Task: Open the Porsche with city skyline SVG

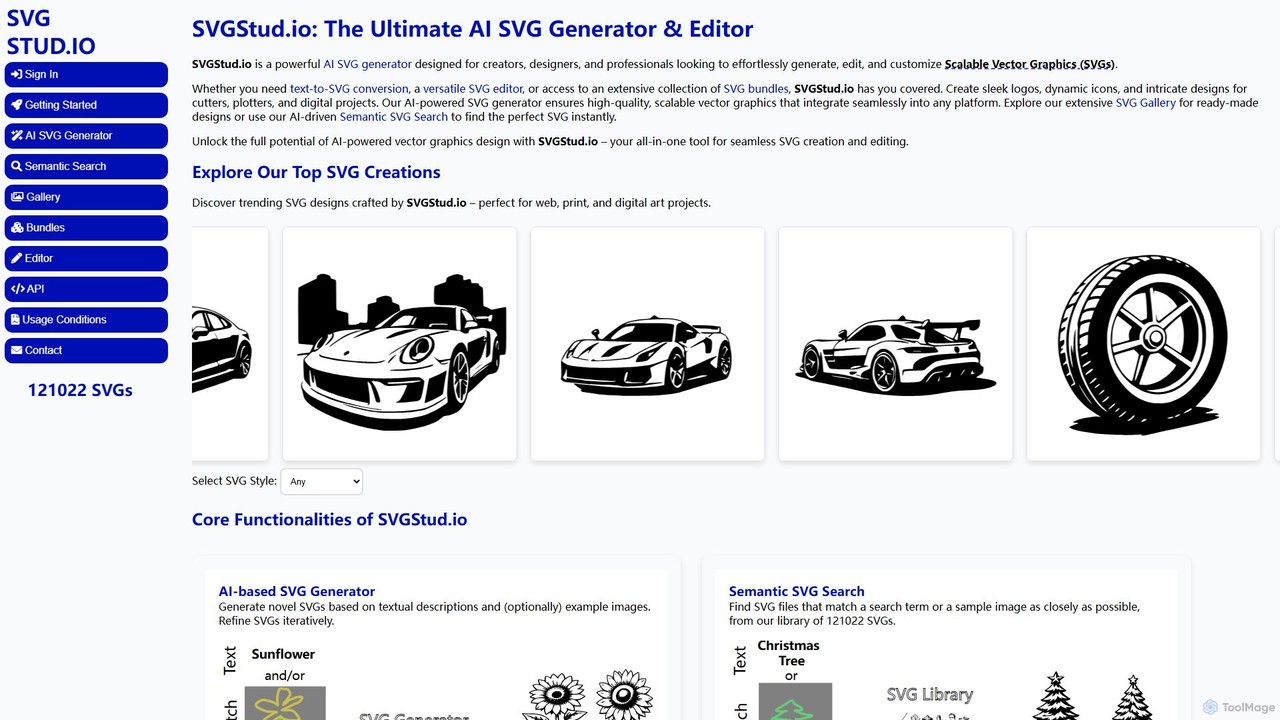Action: tap(400, 344)
